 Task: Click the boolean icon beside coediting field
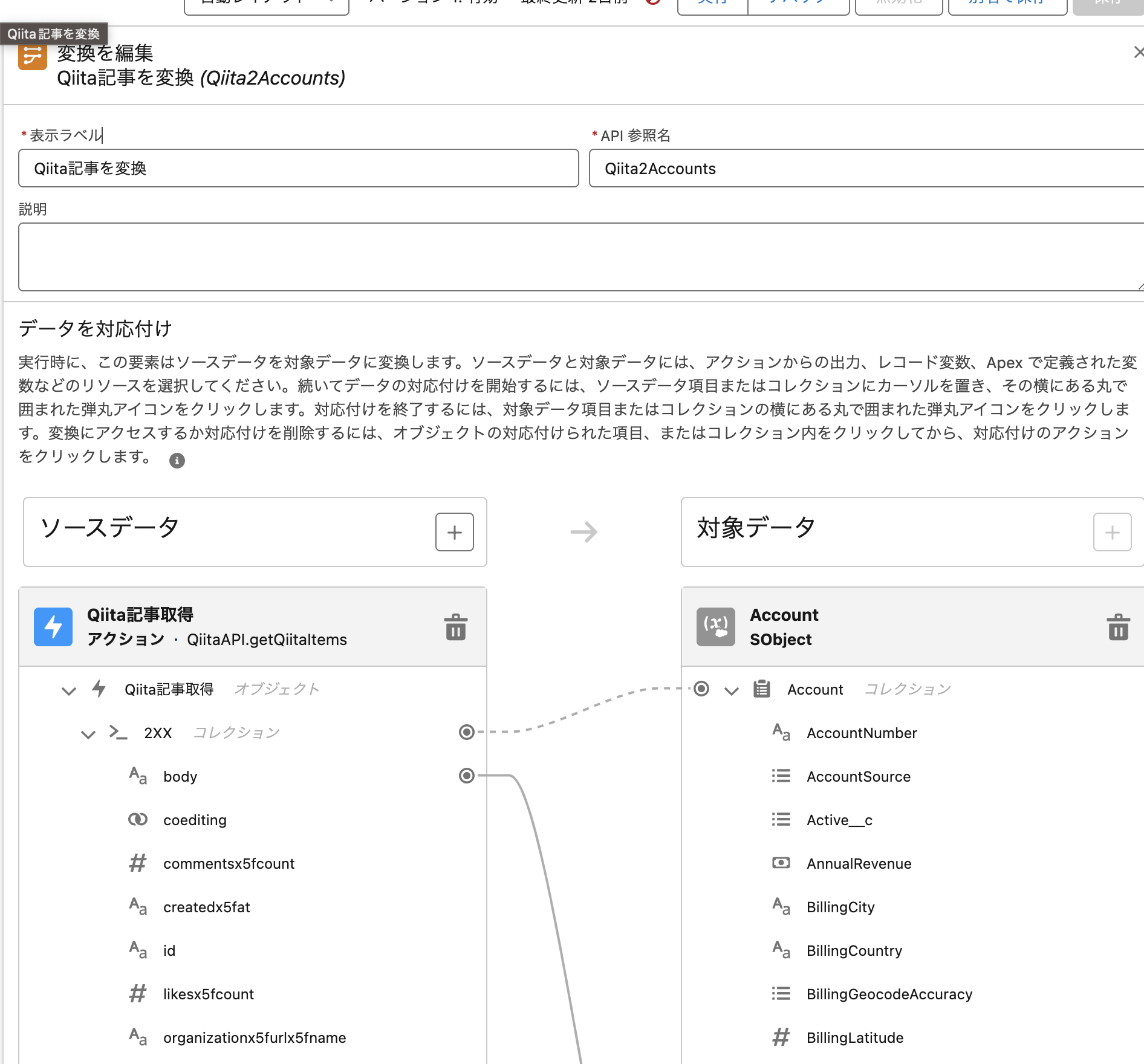pos(137,819)
